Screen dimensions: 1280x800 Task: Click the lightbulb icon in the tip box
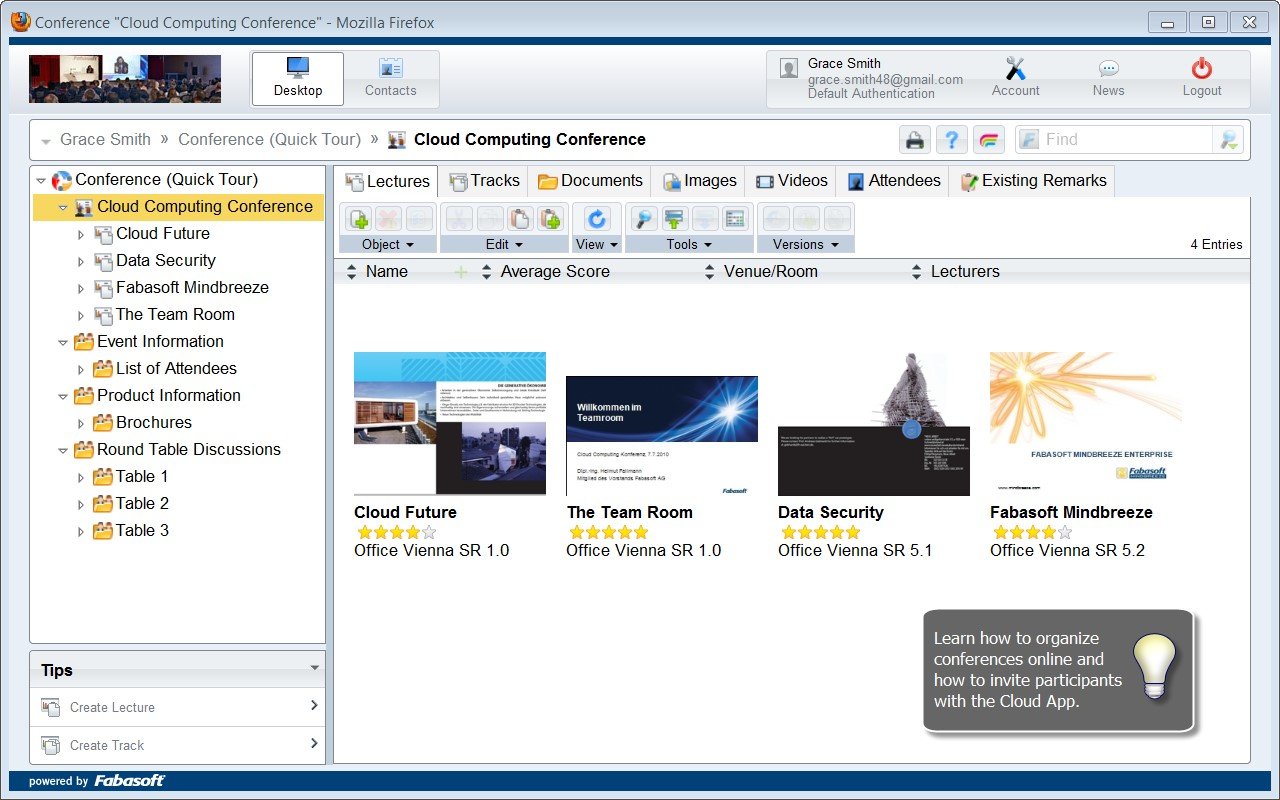1155,667
